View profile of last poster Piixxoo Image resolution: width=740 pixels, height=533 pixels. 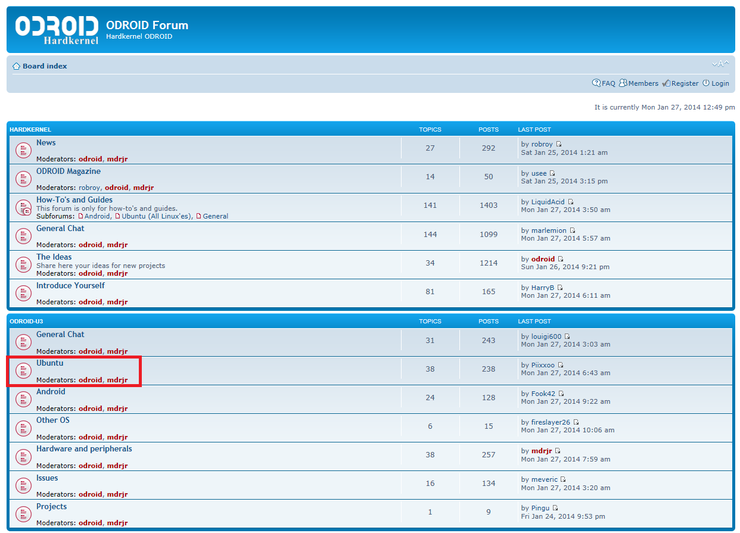tap(543, 365)
